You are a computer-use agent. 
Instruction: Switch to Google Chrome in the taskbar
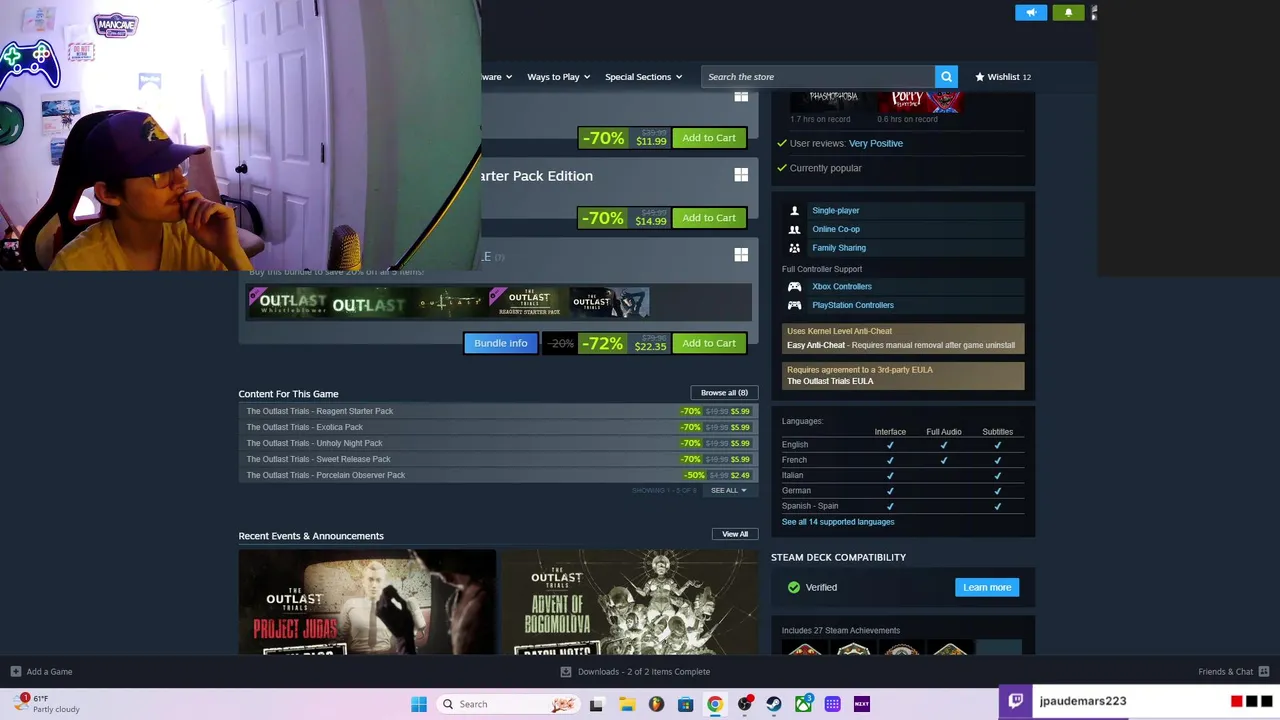(715, 704)
